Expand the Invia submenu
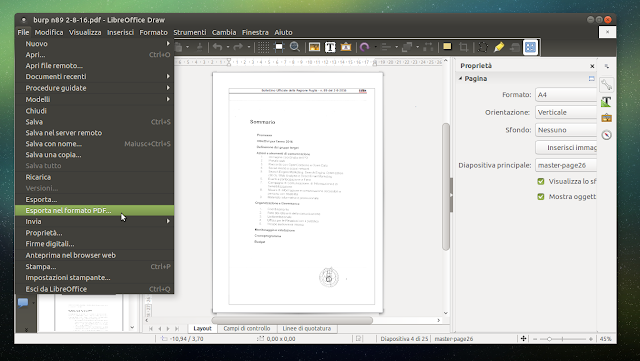 pyautogui.click(x=95, y=221)
